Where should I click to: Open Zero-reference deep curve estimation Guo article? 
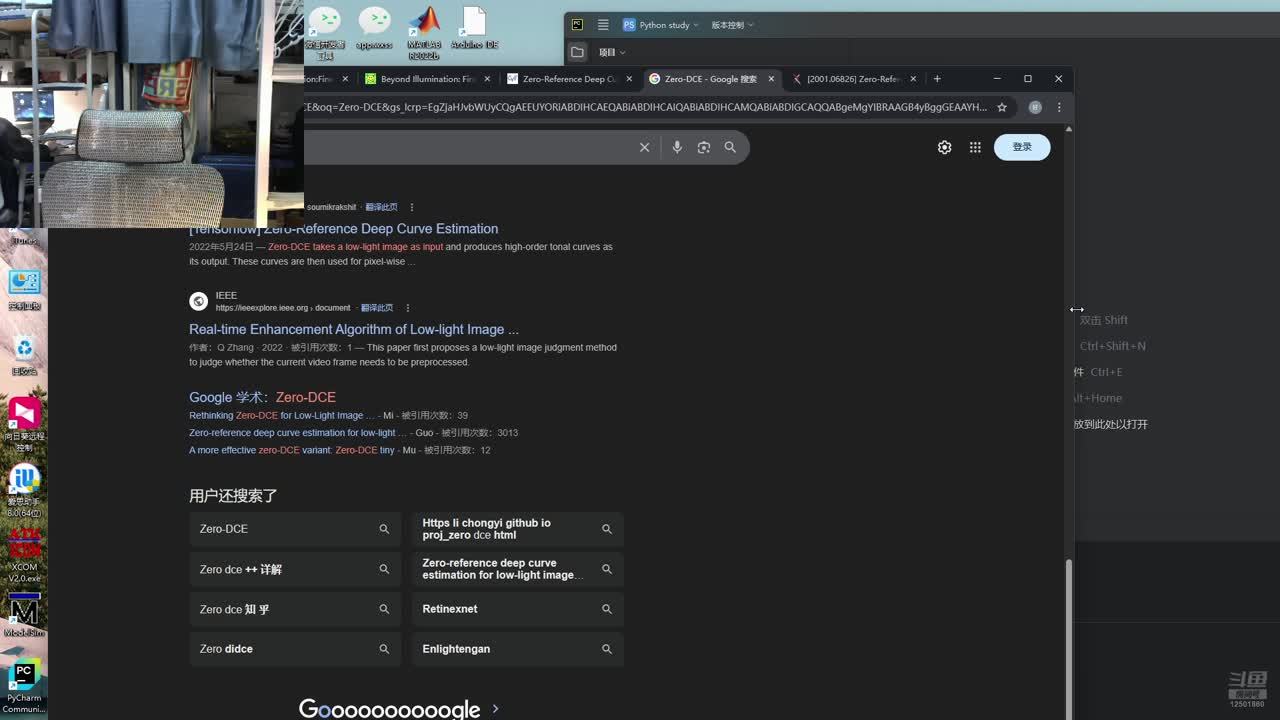pyautogui.click(x=298, y=433)
